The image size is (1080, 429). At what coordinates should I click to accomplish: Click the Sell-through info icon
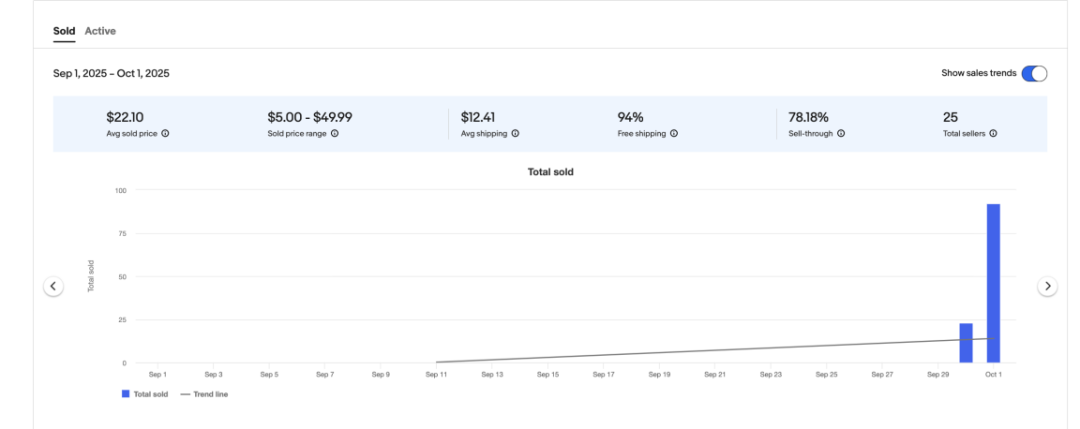841,133
